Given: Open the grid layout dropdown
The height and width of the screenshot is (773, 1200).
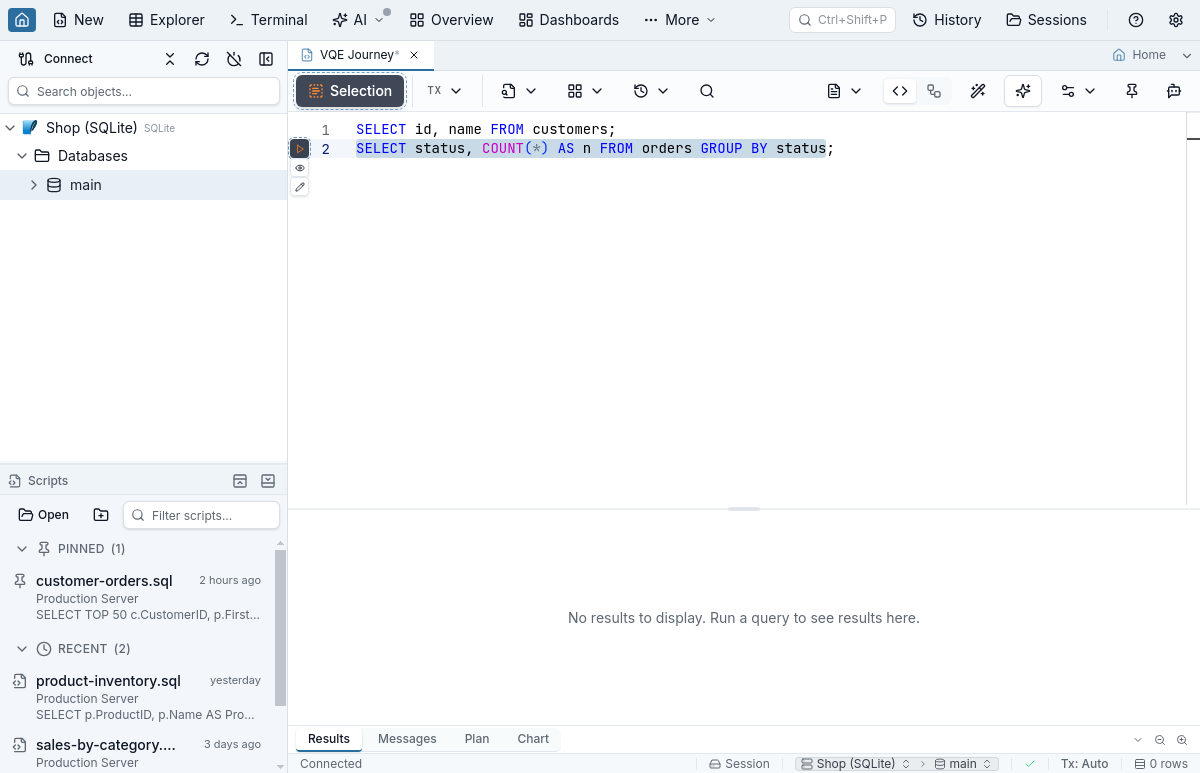Looking at the screenshot, I should coord(585,91).
